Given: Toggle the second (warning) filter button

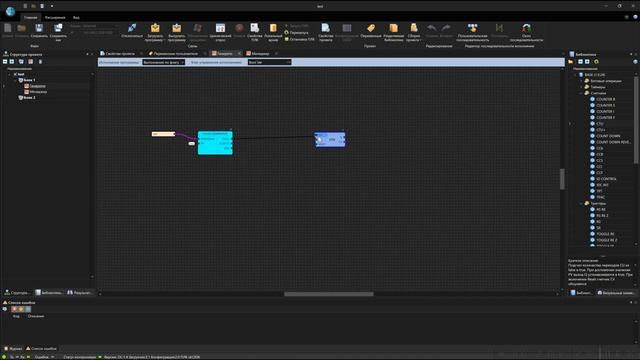Looking at the screenshot, I should click(x=21, y=309).
